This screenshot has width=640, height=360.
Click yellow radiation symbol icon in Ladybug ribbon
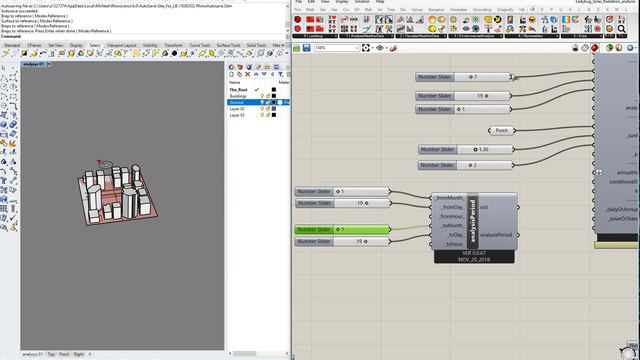point(498,19)
